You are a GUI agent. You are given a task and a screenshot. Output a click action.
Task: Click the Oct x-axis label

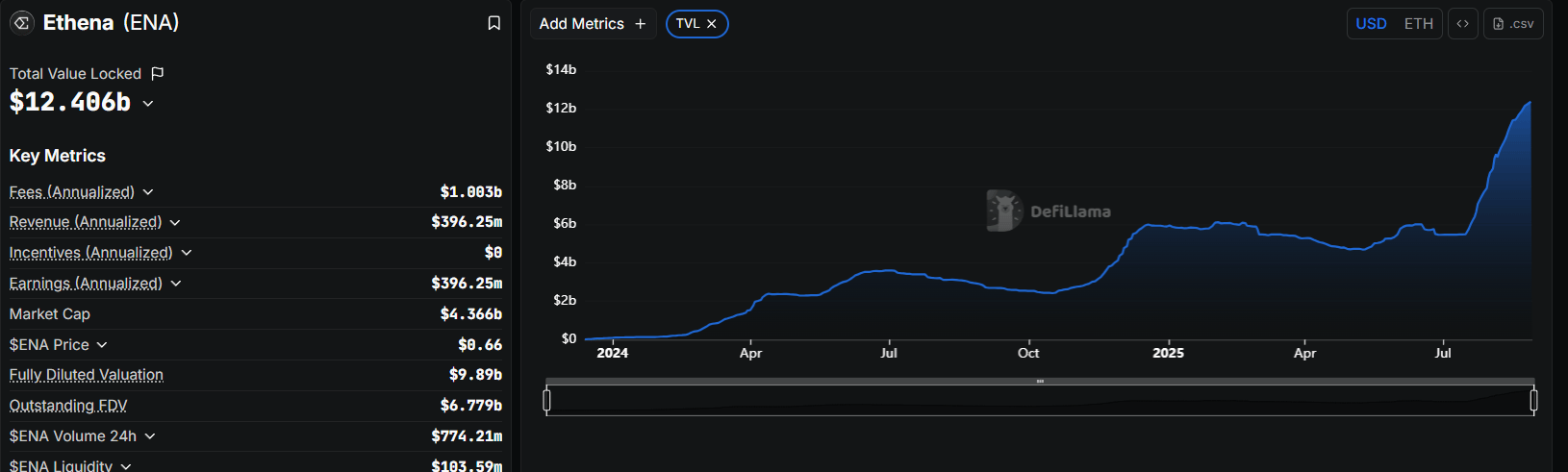[x=1028, y=353]
